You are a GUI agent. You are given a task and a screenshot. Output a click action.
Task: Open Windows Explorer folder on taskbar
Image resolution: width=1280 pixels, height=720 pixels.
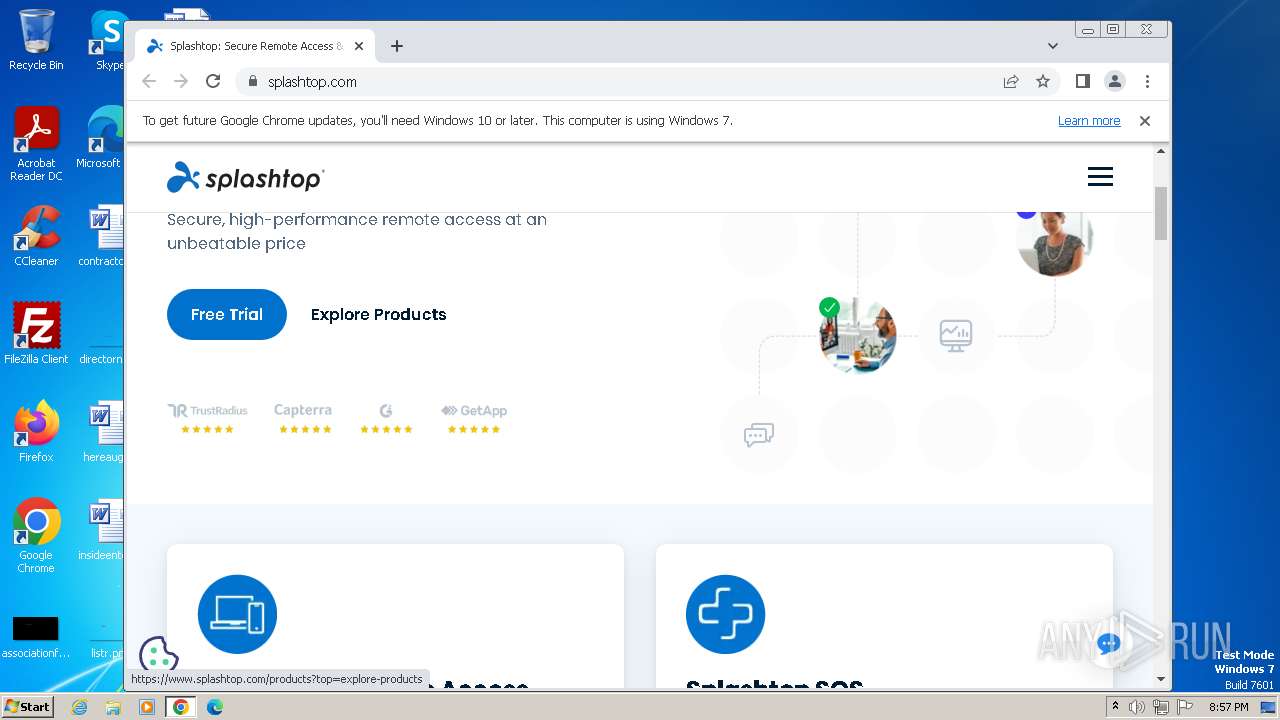[113, 707]
